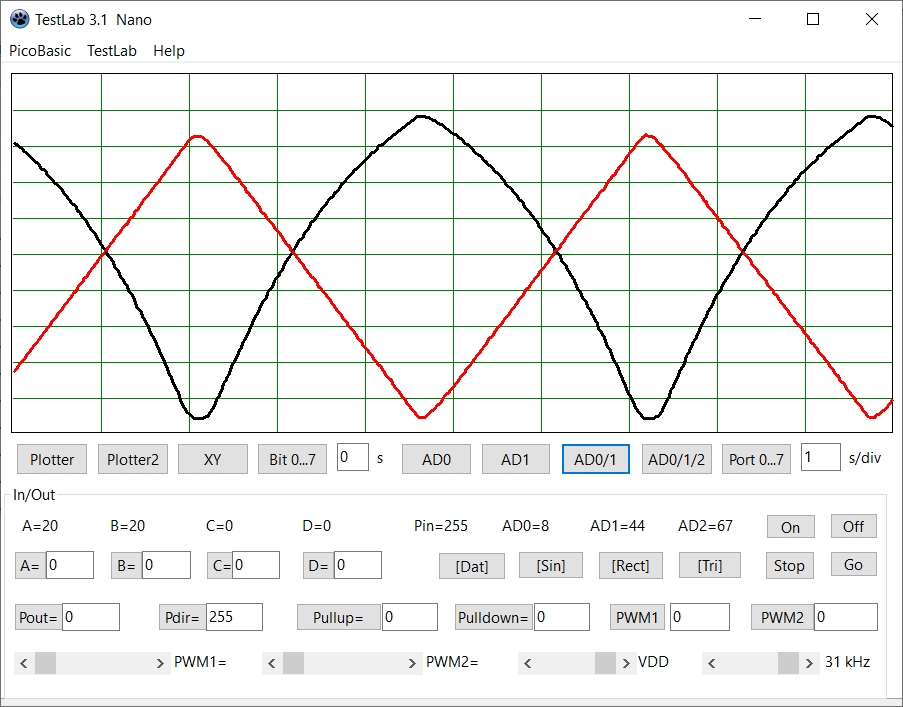Image resolution: width=903 pixels, height=707 pixels.
Task: Click the Port 0...7 button
Action: [756, 459]
